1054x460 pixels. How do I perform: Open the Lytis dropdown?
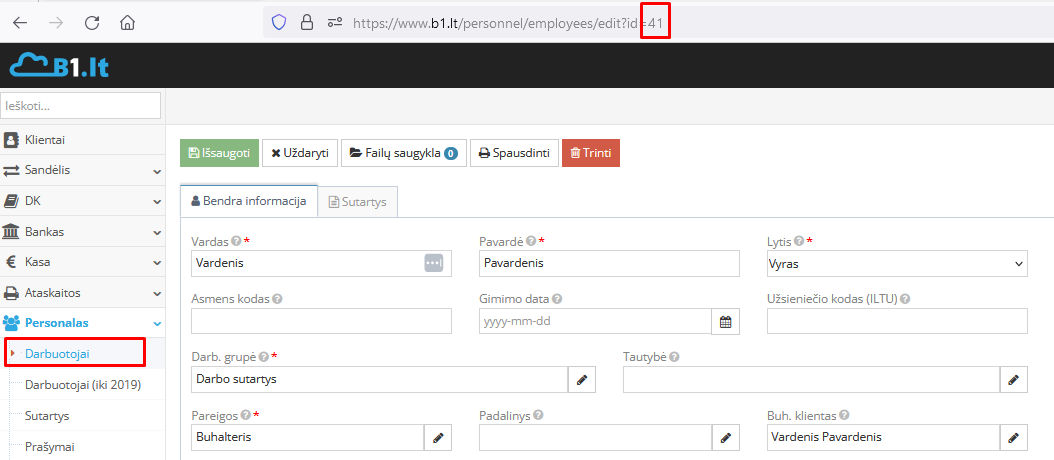(x=897, y=263)
